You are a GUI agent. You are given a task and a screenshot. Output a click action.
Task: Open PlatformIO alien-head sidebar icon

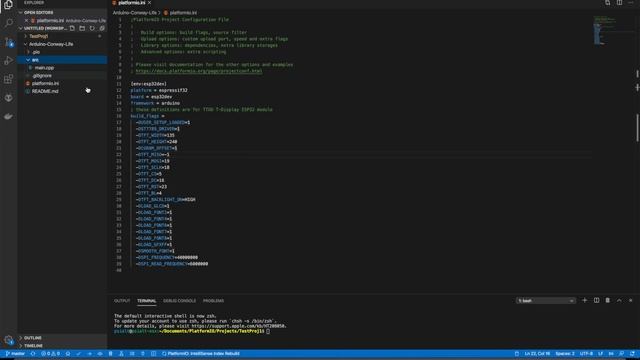(x=8, y=98)
